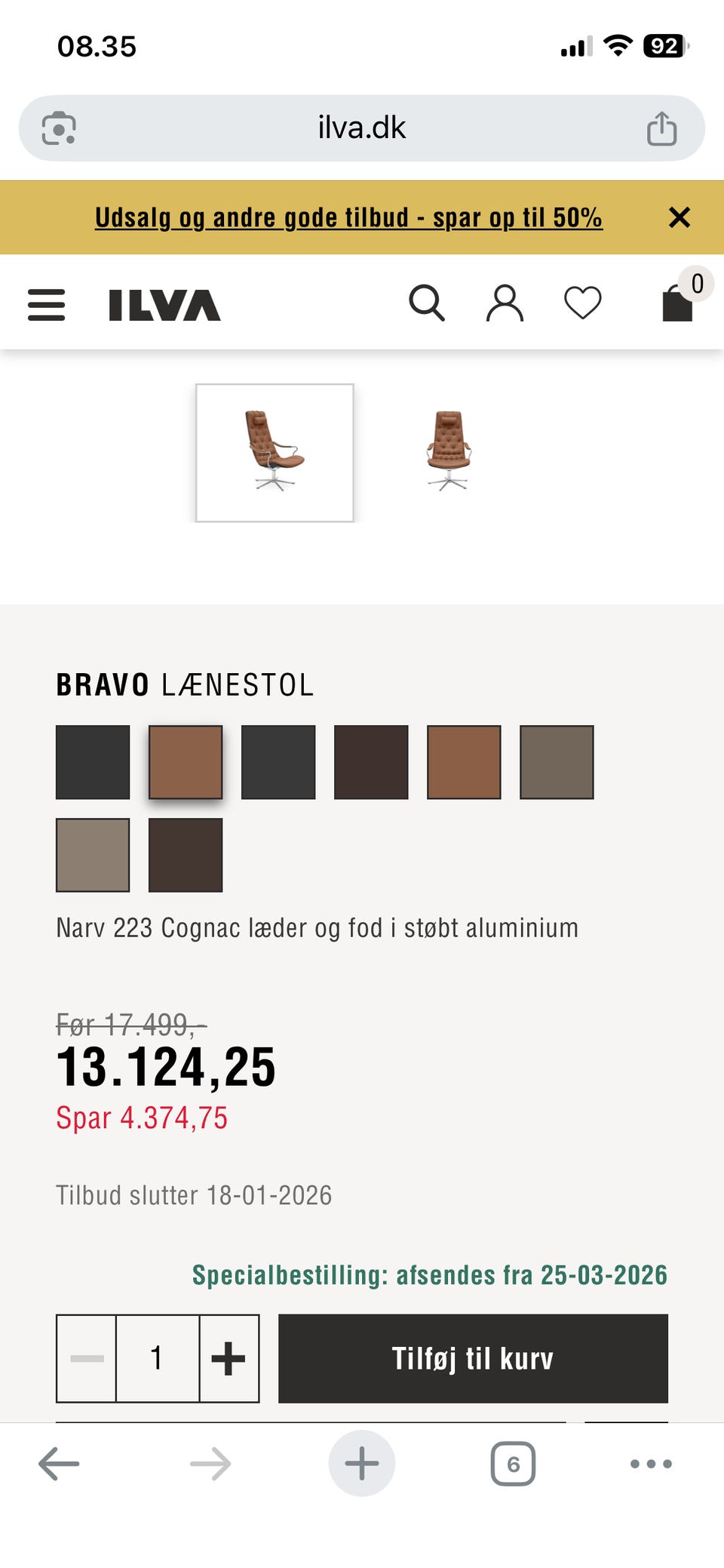The width and height of the screenshot is (724, 1568).
Task: Open the shopping bag cart
Action: pos(678,303)
